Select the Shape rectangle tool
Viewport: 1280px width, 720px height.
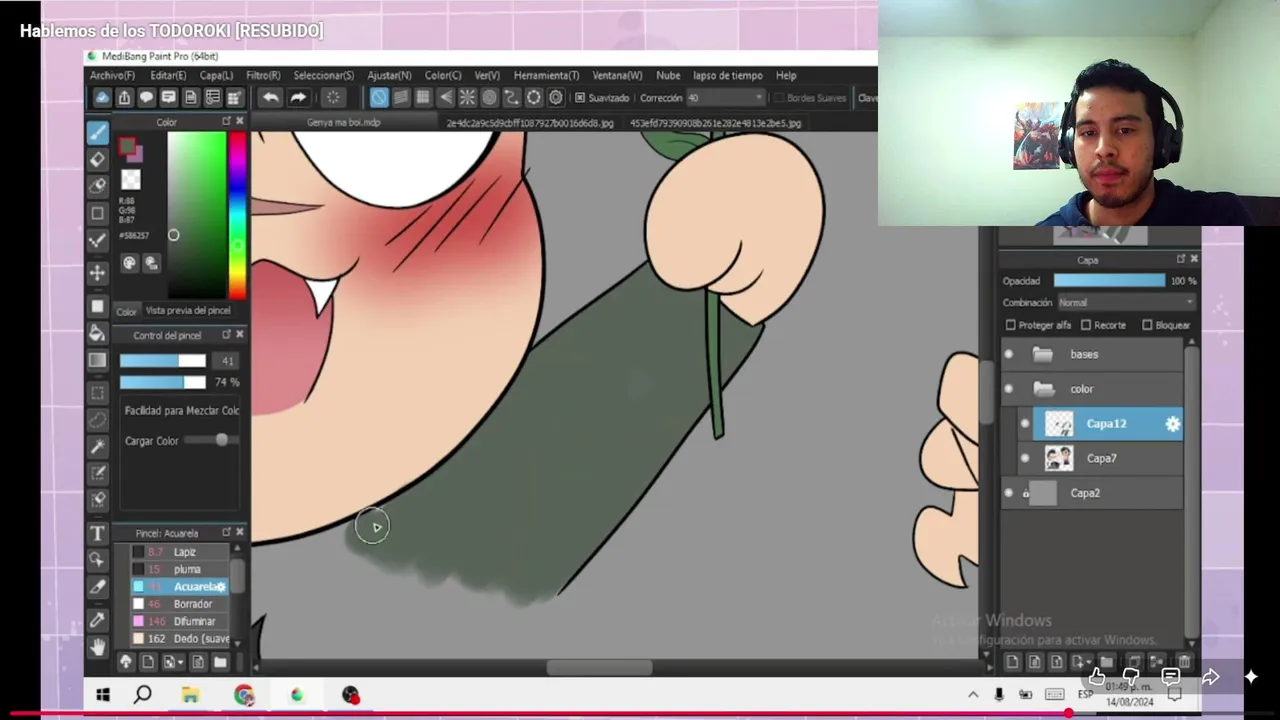click(x=97, y=213)
